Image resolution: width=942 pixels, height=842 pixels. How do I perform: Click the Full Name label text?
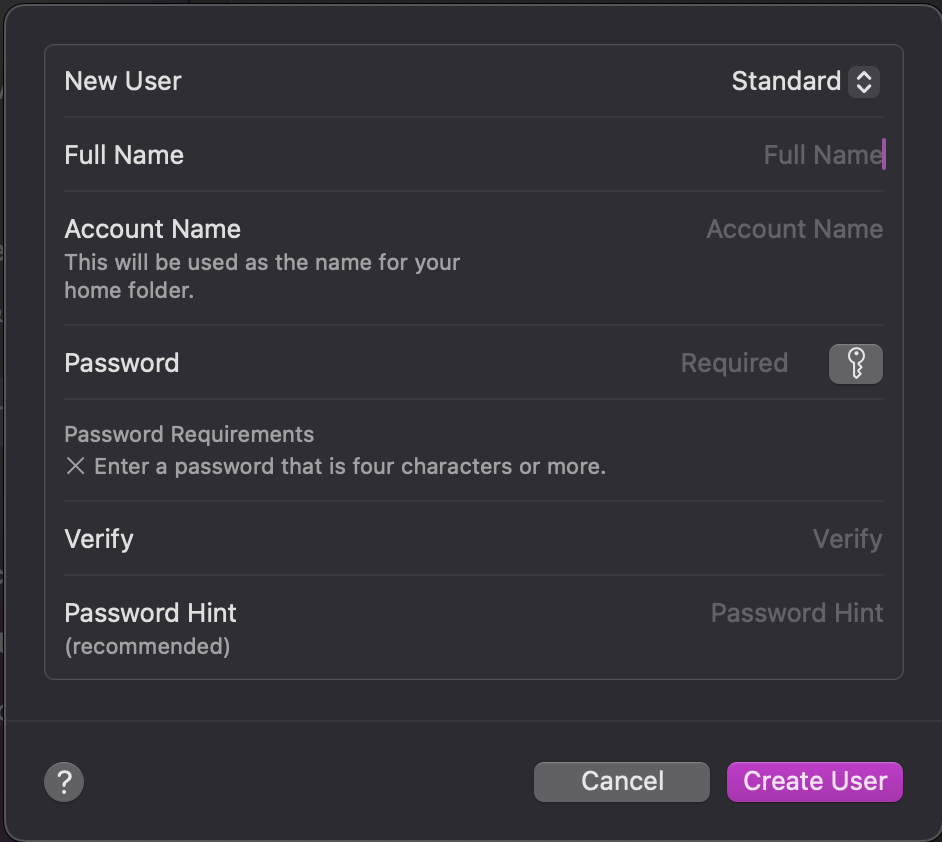pos(124,155)
